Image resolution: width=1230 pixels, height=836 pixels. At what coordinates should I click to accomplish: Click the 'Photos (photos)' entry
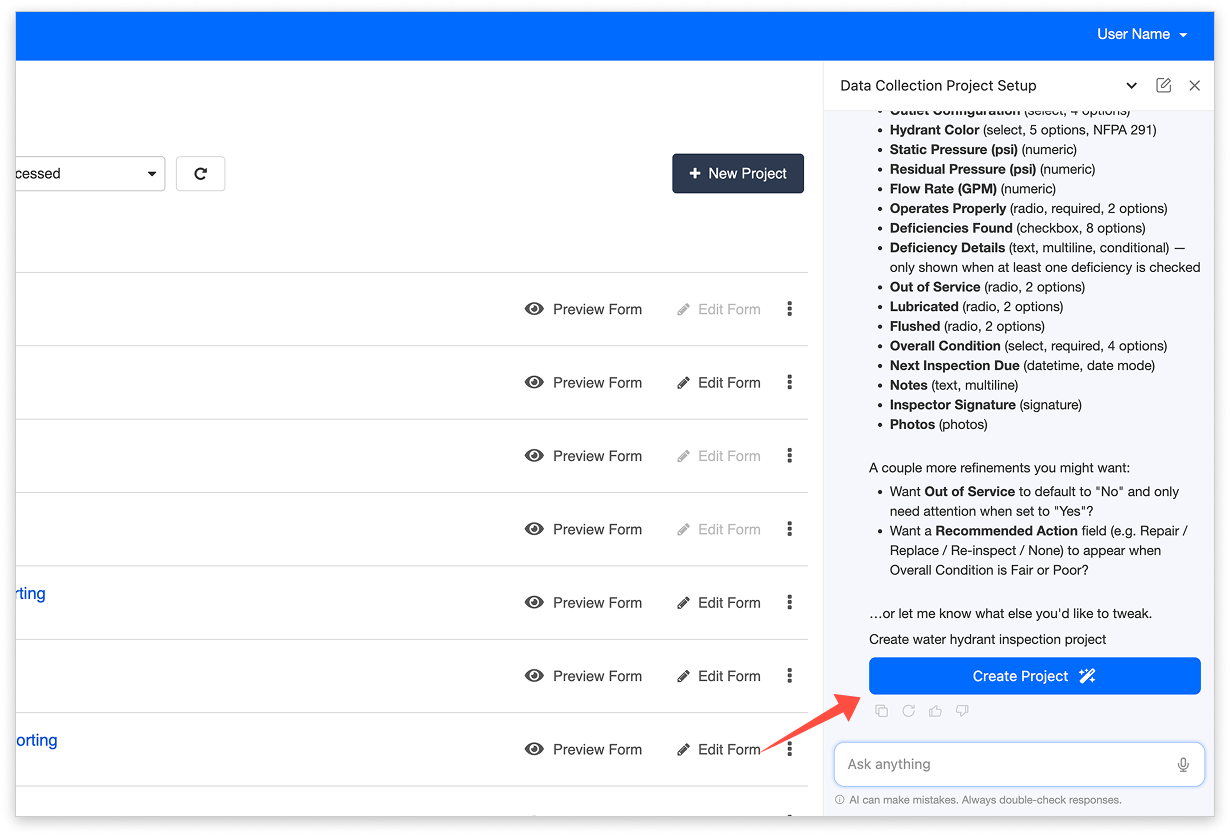[x=938, y=424]
